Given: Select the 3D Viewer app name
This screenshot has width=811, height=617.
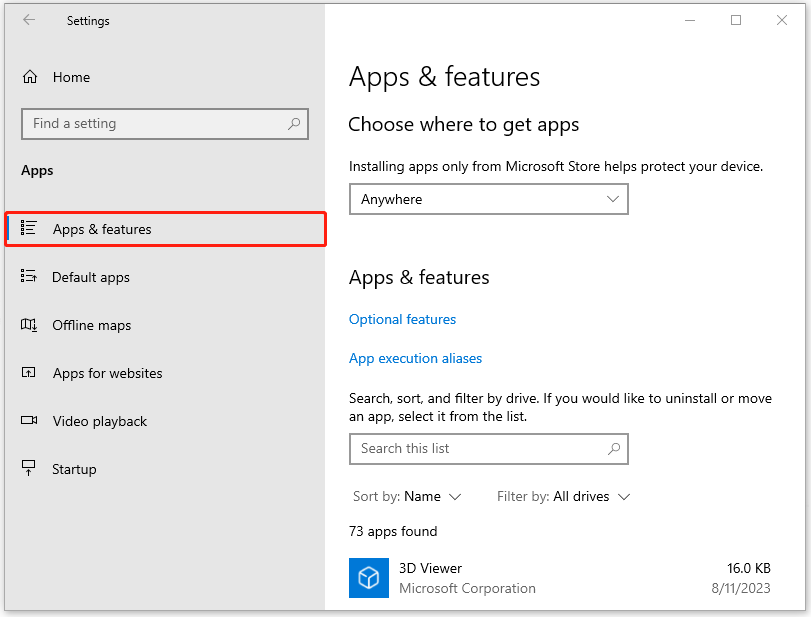Looking at the screenshot, I should pos(430,568).
